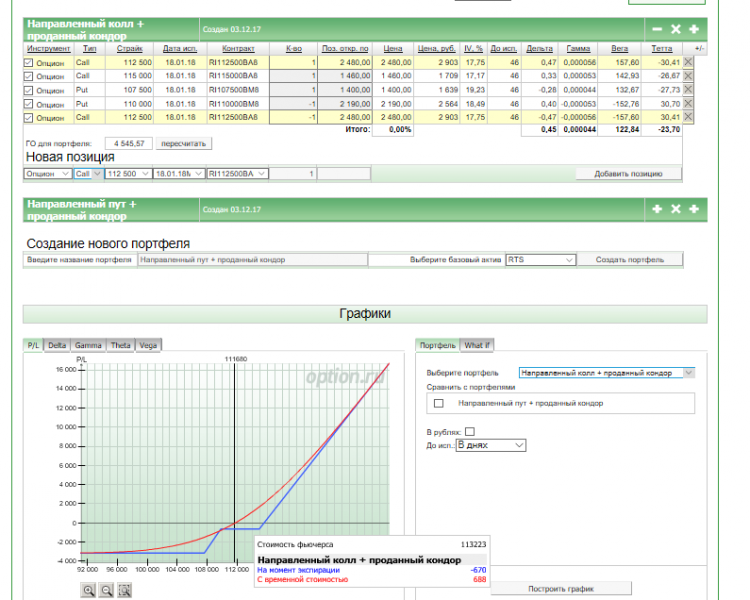Screen dimensions: 750x600
Task: Open the Call/Put dropdown in new position
Action: [88, 174]
